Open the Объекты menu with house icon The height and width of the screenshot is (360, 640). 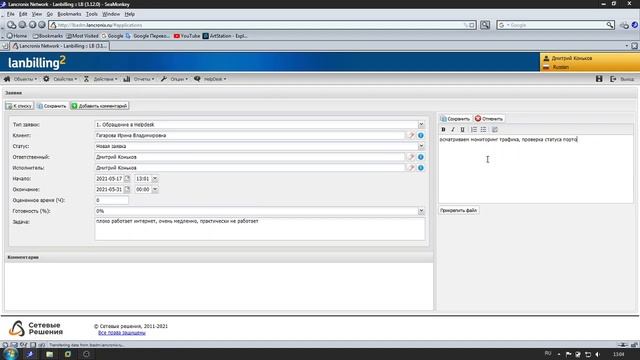click(20, 79)
